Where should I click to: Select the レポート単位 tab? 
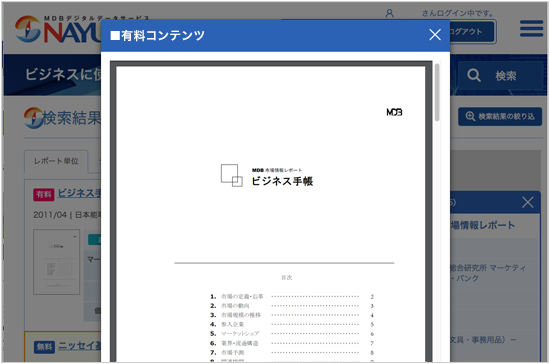(56, 161)
